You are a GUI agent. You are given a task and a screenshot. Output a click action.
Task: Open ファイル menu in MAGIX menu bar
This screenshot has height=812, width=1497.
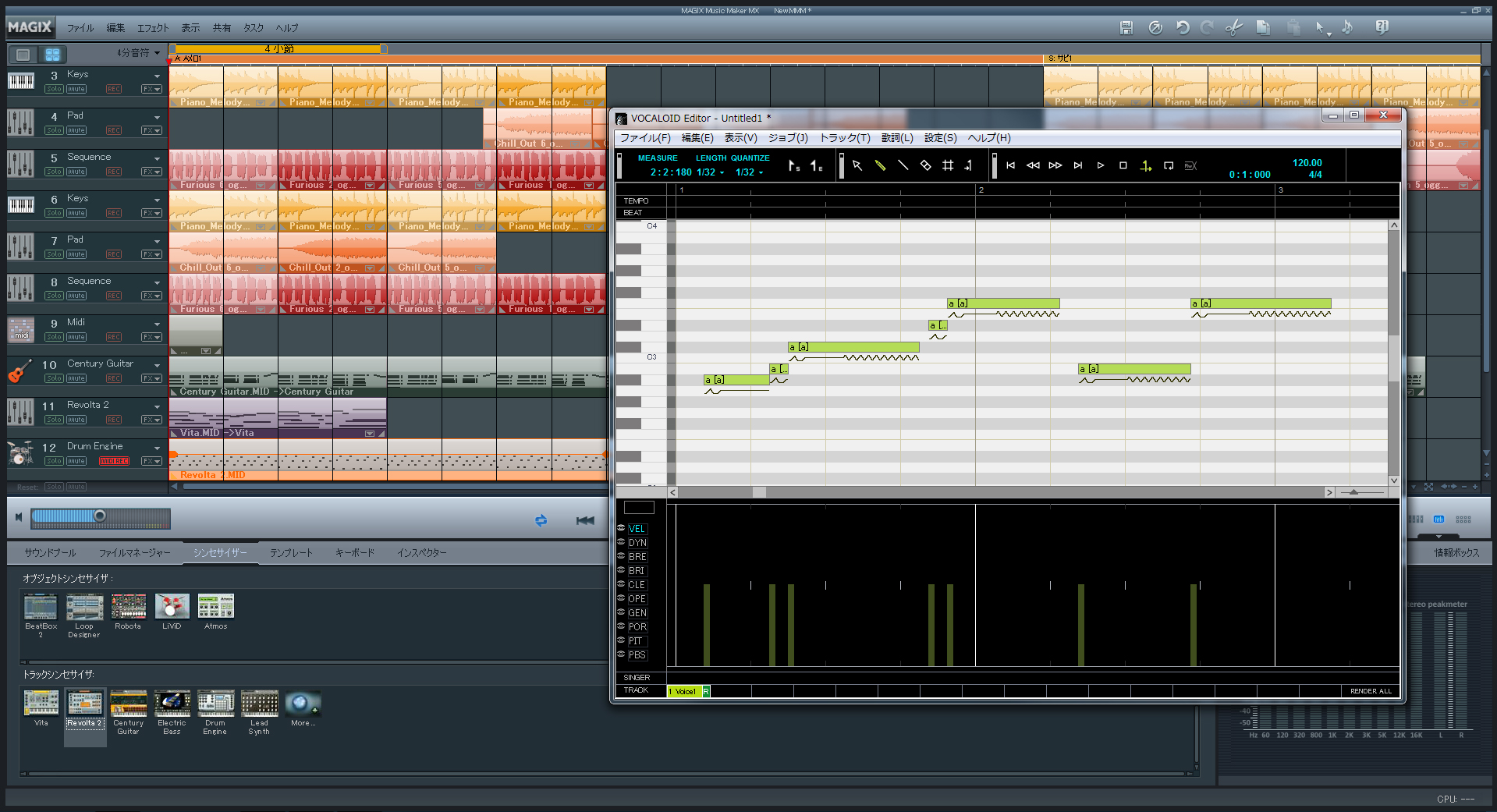[x=80, y=28]
